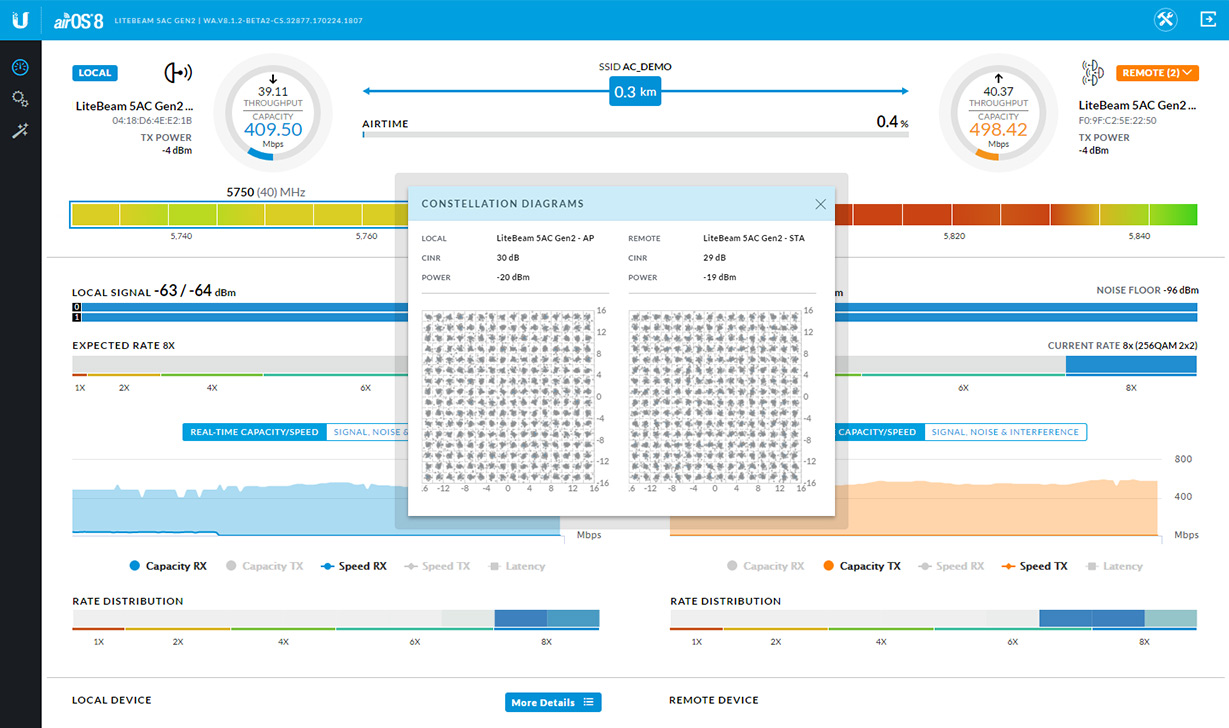Click the airOS 8 logo

pos(76,19)
